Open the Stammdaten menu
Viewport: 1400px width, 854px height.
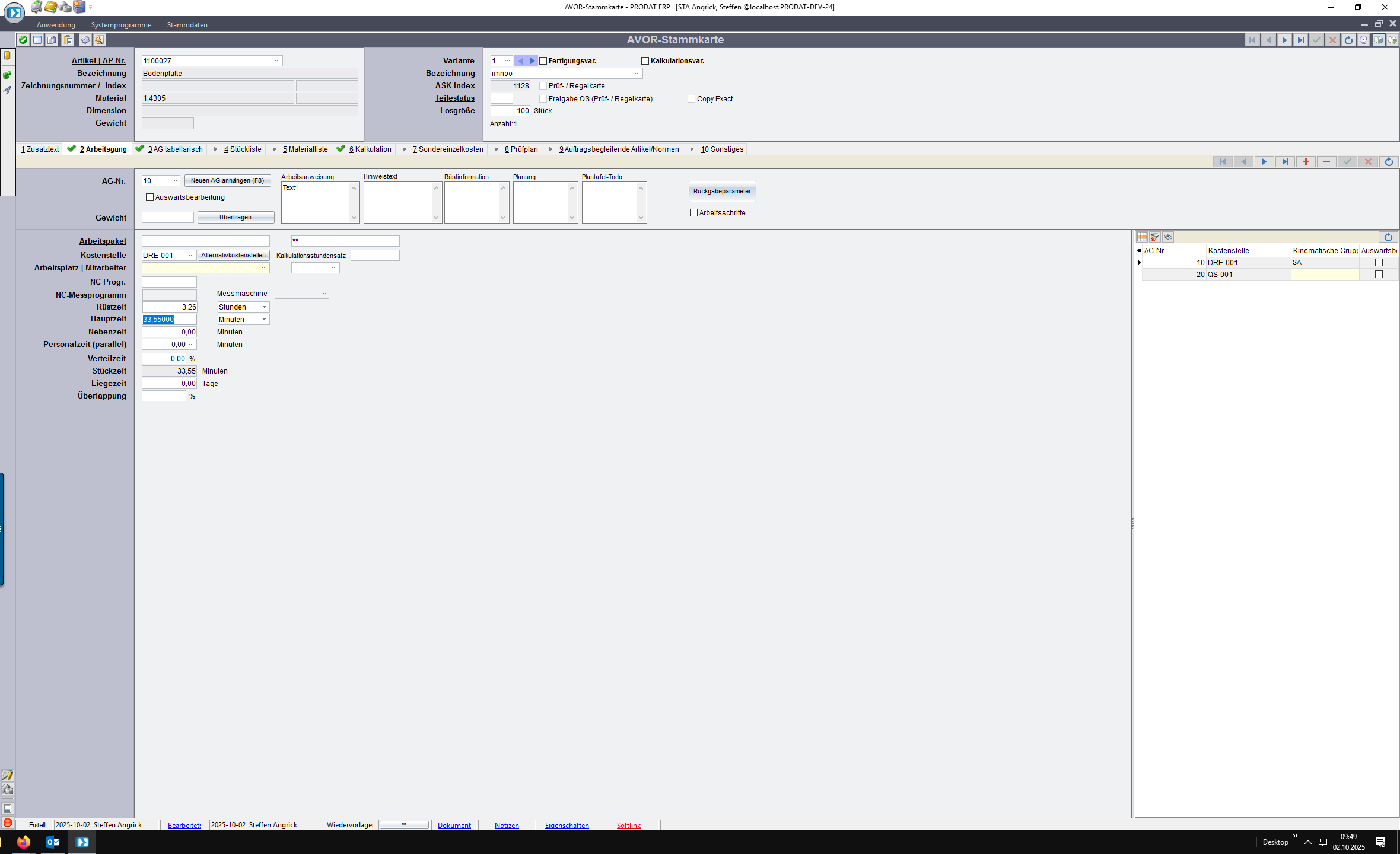[x=187, y=25]
